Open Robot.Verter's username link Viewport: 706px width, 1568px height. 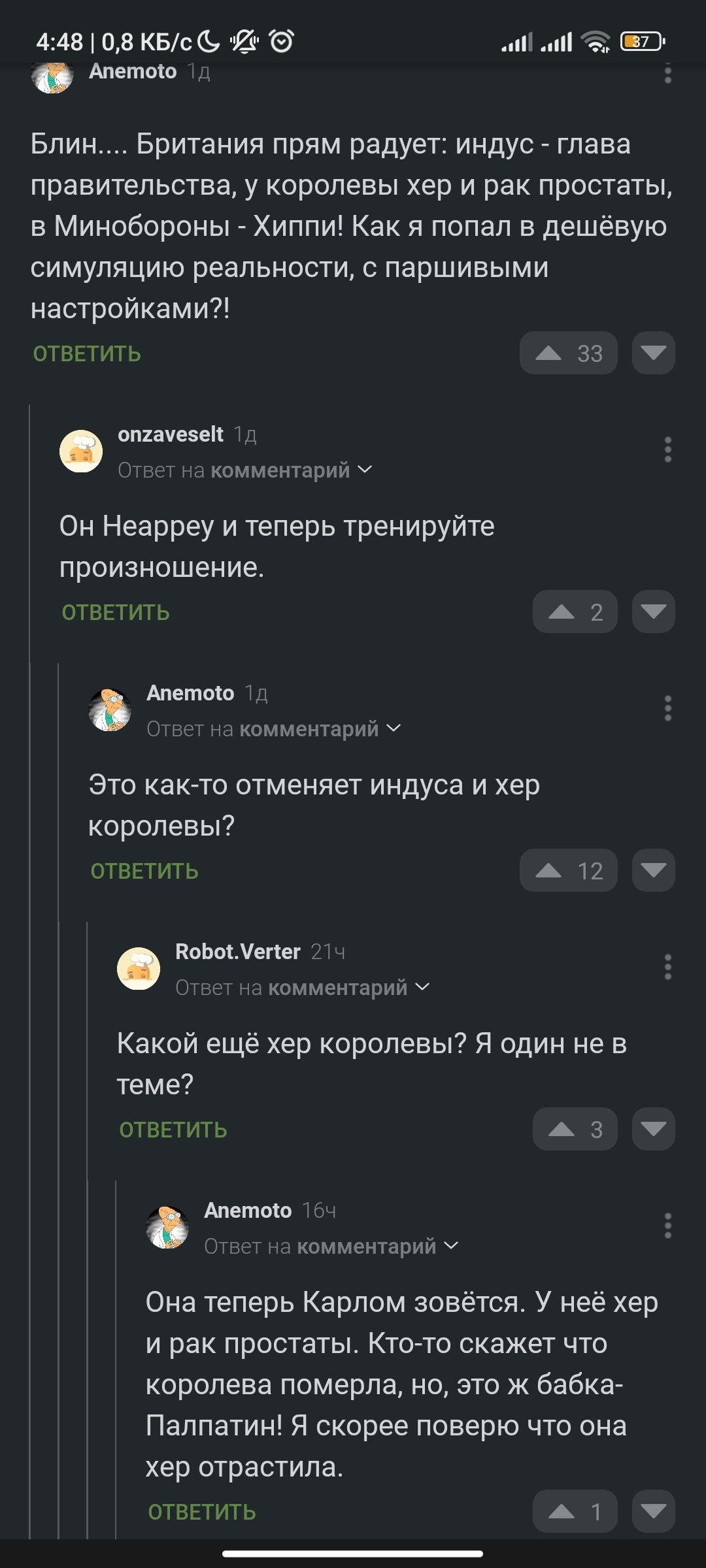[238, 951]
